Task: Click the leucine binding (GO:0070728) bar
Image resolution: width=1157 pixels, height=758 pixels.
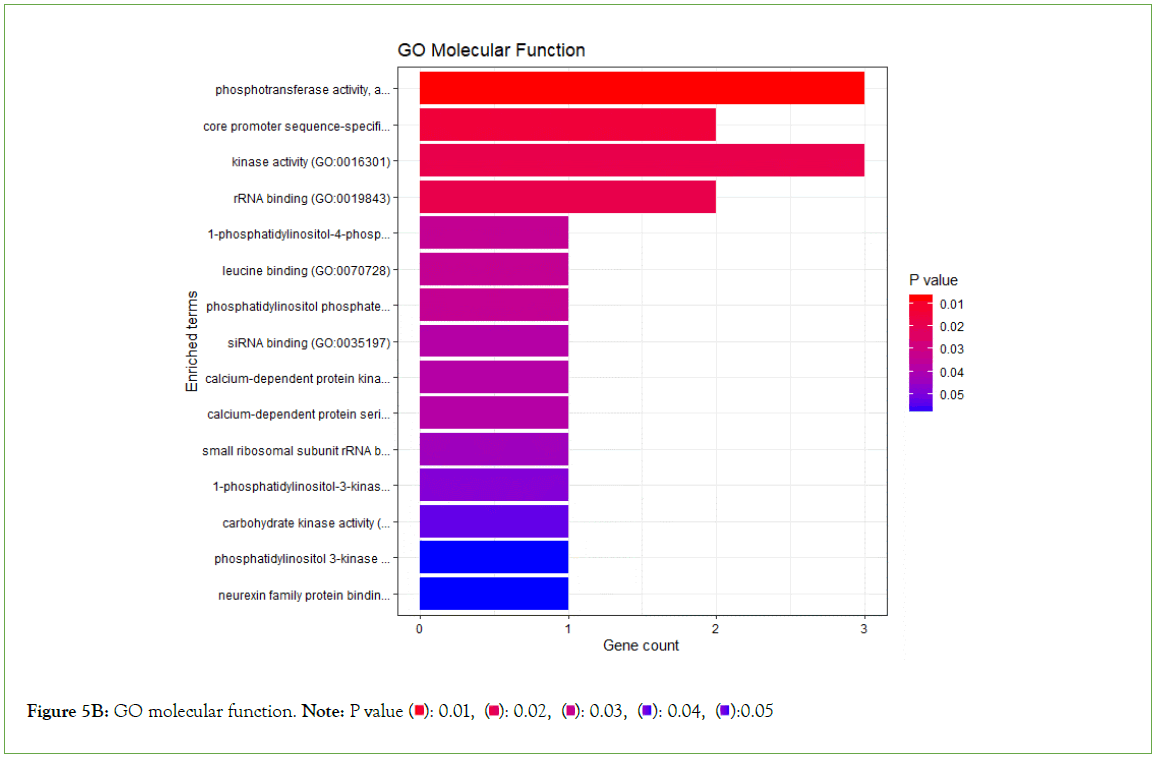Action: (494, 269)
